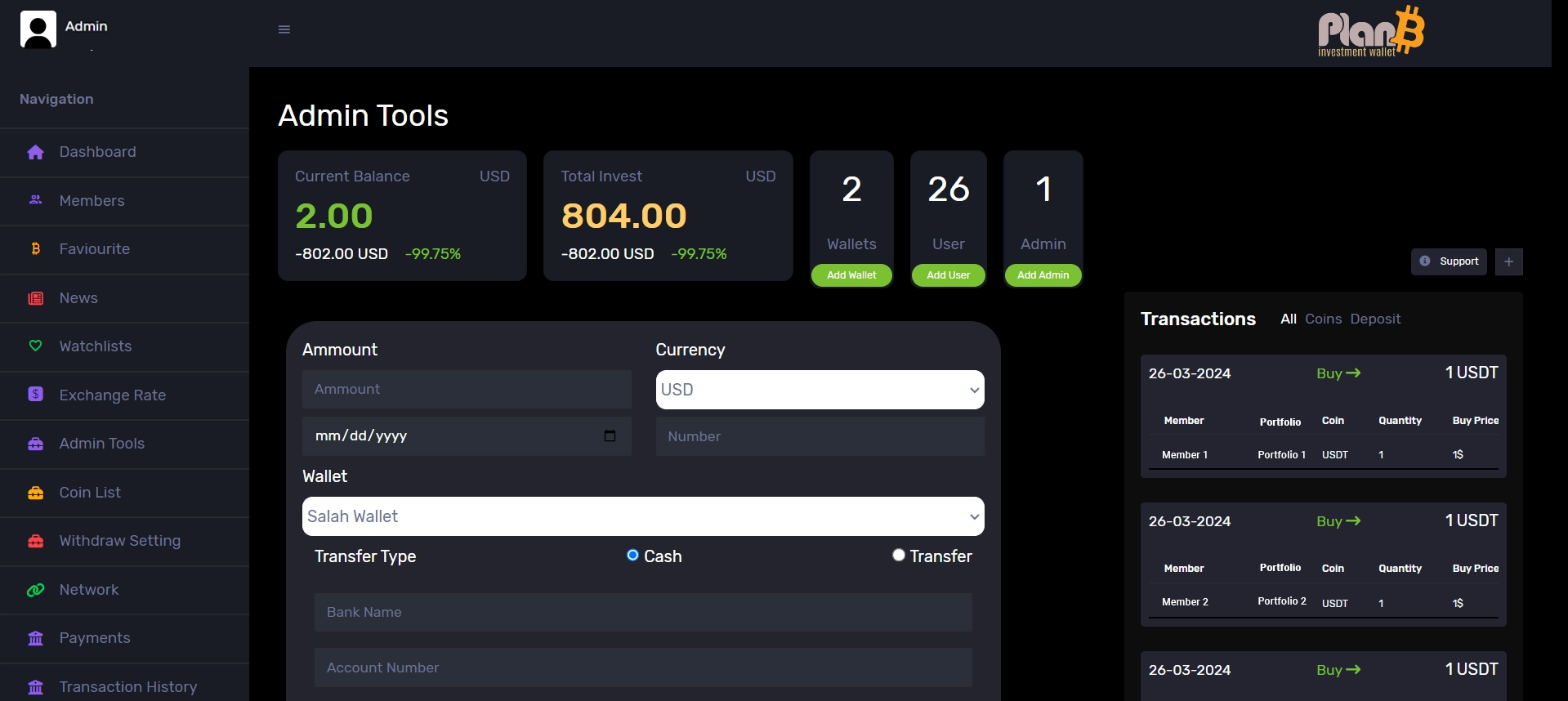Focus the Account Number field
Image resolution: width=1568 pixels, height=701 pixels.
point(643,668)
